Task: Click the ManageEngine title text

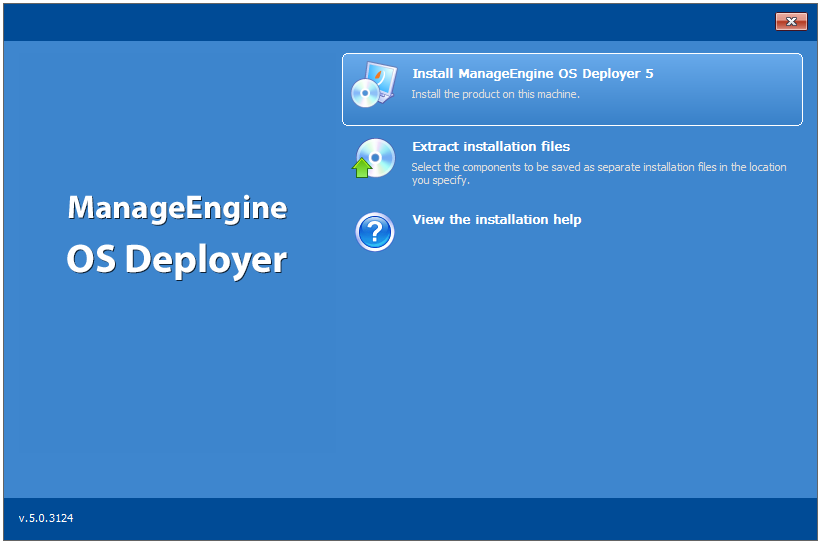Action: click(x=177, y=208)
